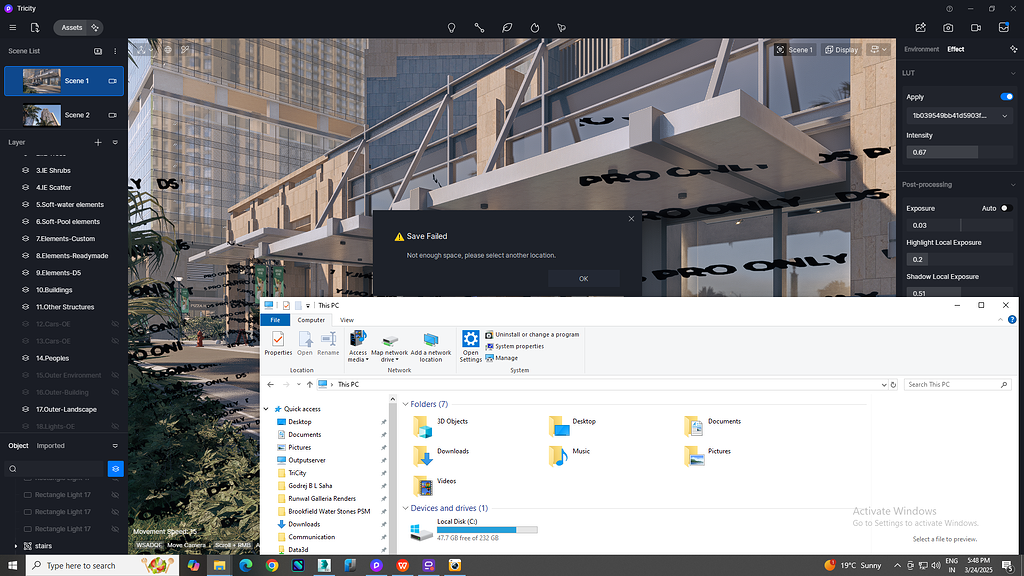Open the vegetation scatter tool
Image resolution: width=1024 pixels, height=576 pixels.
[507, 28]
